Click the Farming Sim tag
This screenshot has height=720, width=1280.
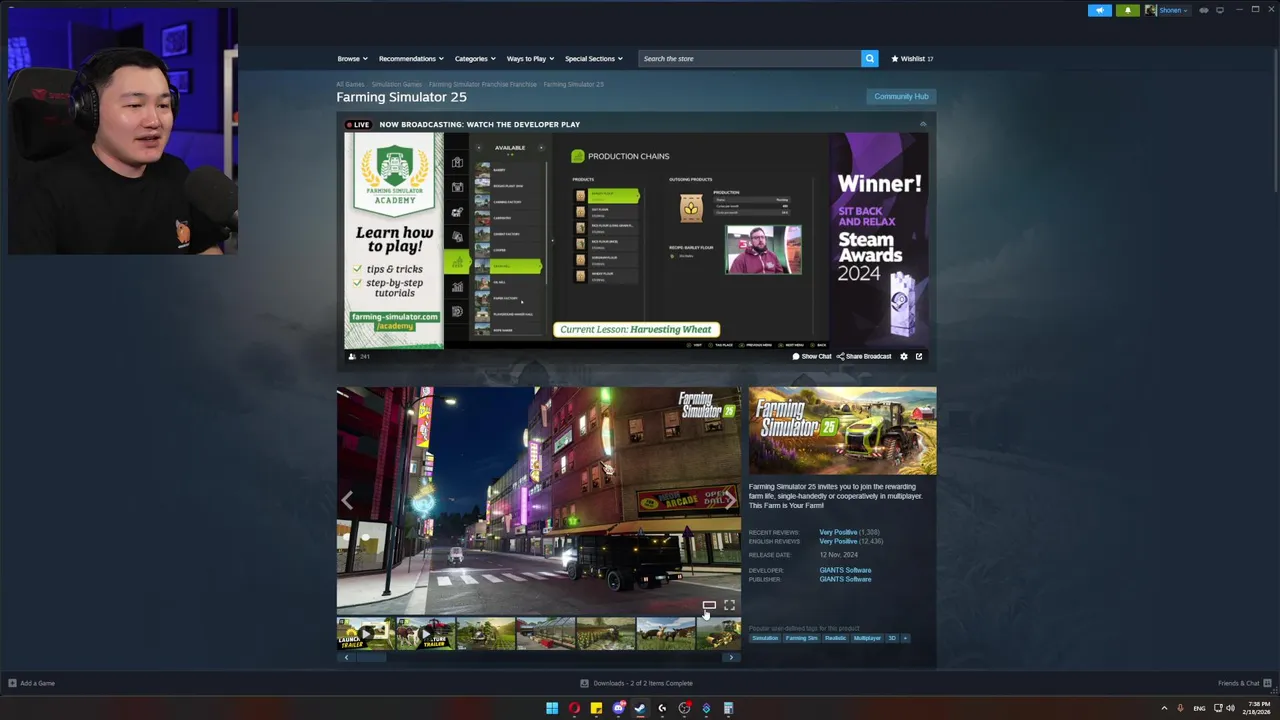tap(801, 638)
